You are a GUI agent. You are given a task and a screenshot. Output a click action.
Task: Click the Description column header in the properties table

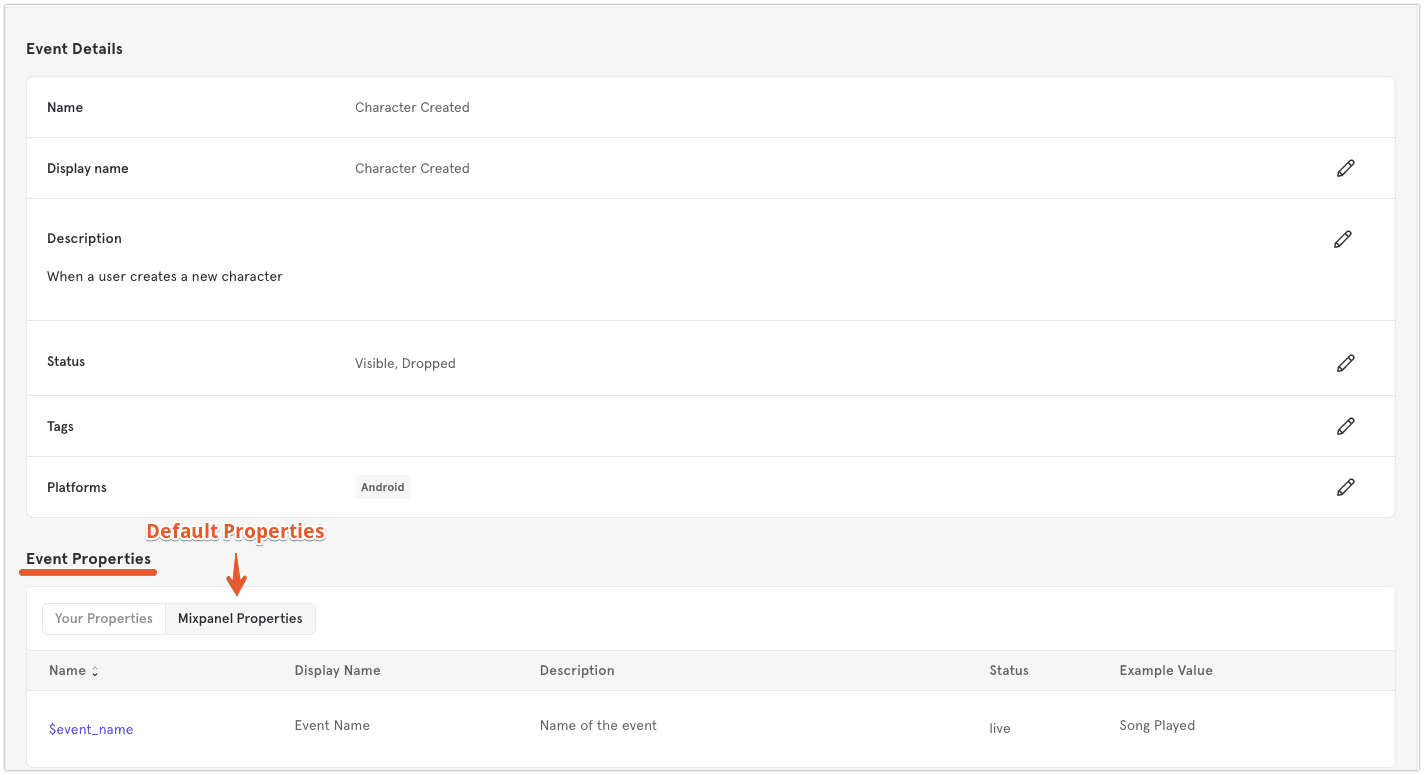click(577, 670)
